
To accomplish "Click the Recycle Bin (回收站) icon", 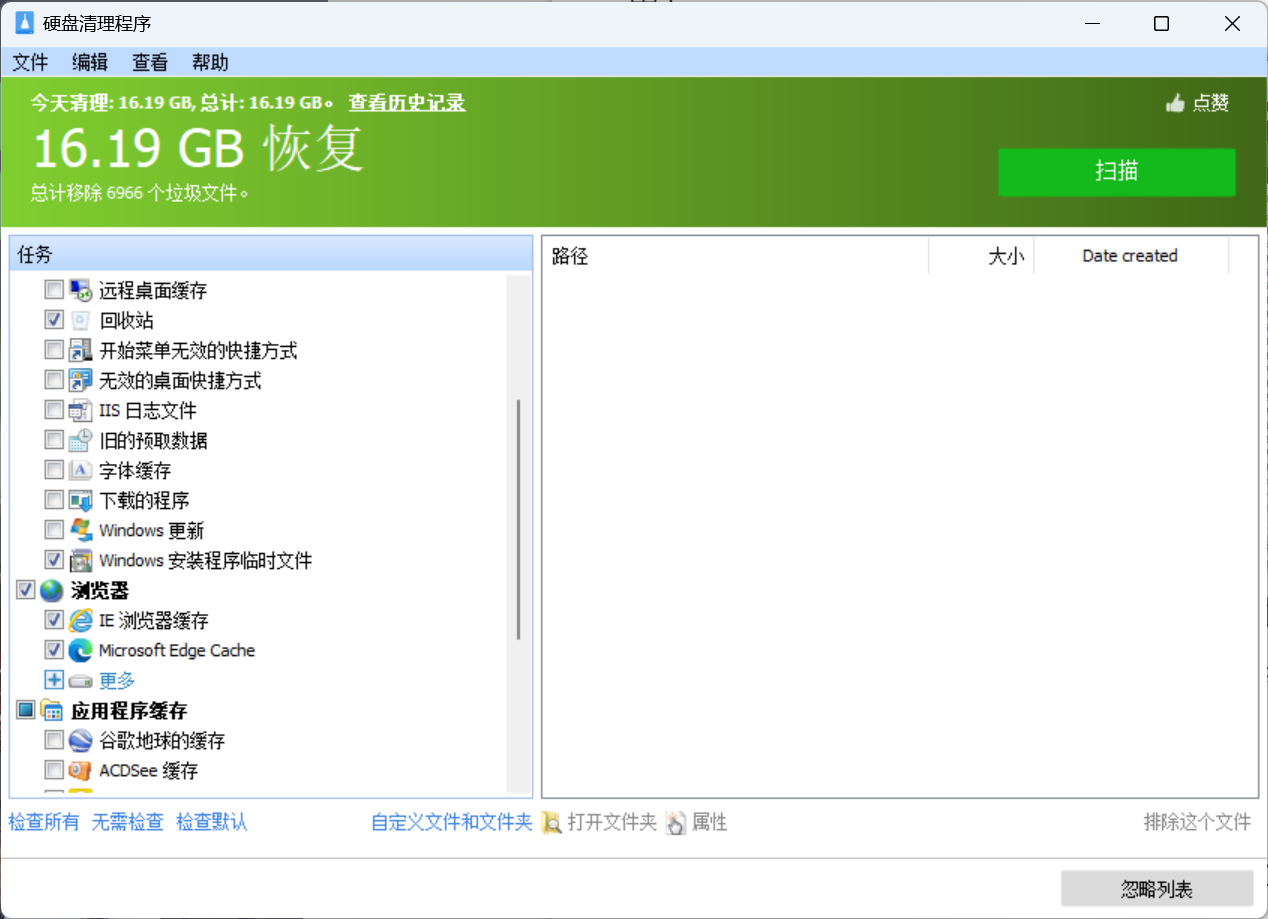I will 81,321.
